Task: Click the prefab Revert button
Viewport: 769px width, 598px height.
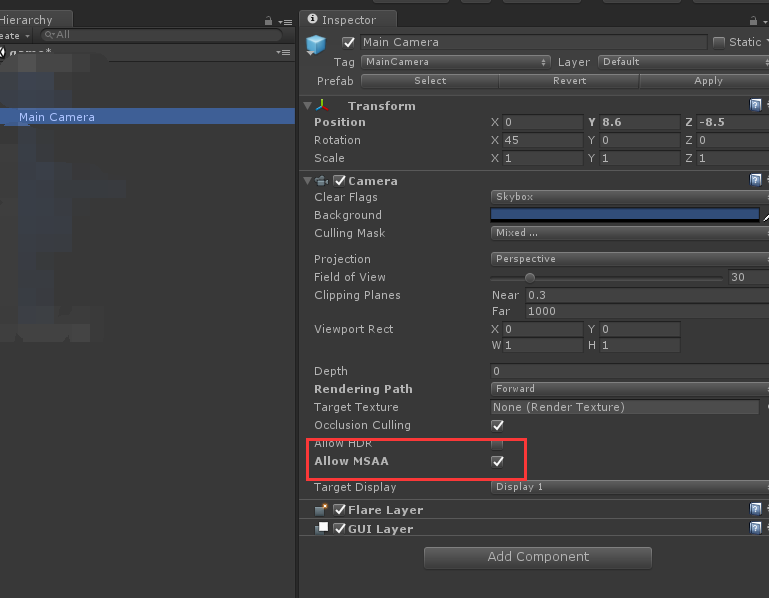Action: coord(569,81)
